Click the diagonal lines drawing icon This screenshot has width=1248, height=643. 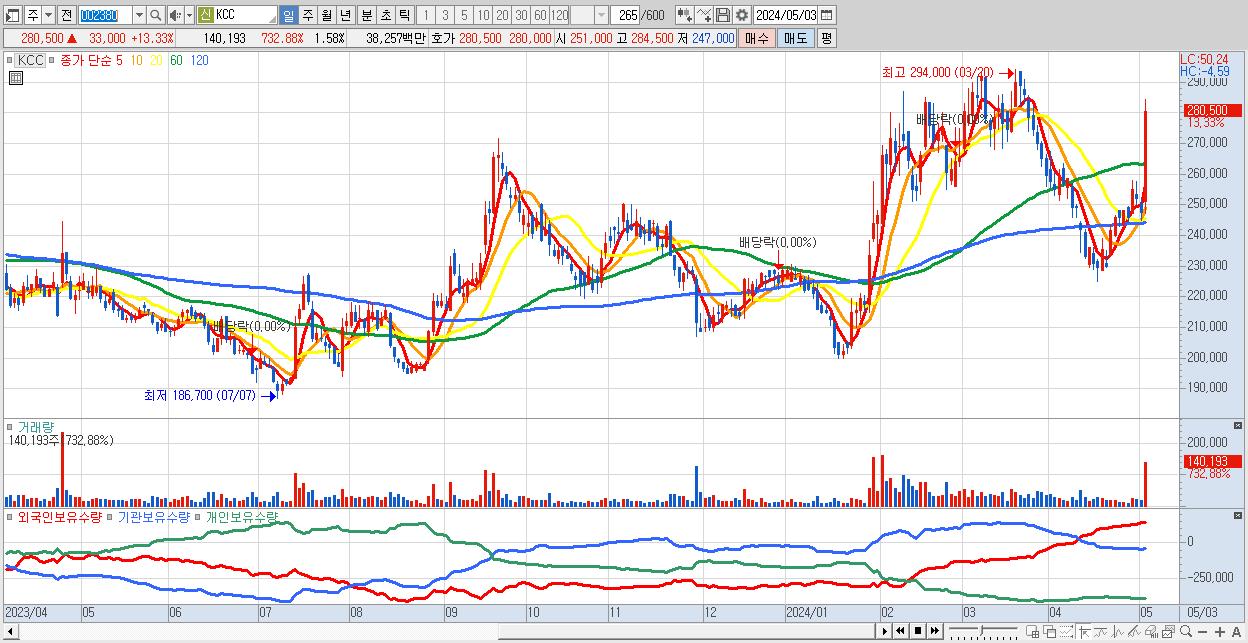pyautogui.click(x=1134, y=631)
